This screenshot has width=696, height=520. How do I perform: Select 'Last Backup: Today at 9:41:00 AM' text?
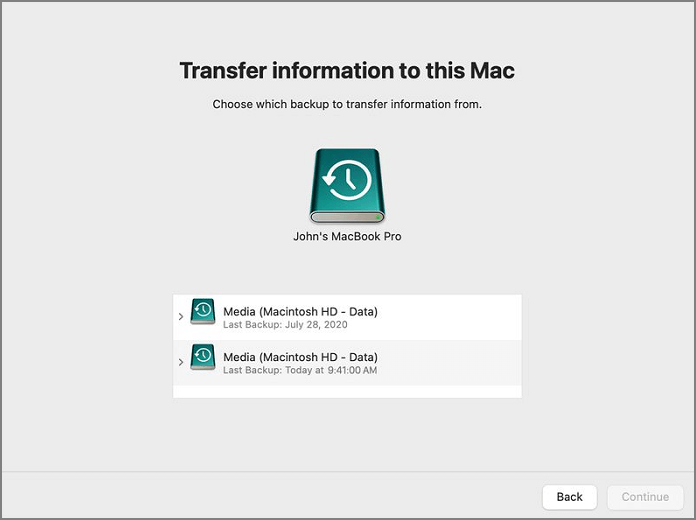[x=300, y=370]
